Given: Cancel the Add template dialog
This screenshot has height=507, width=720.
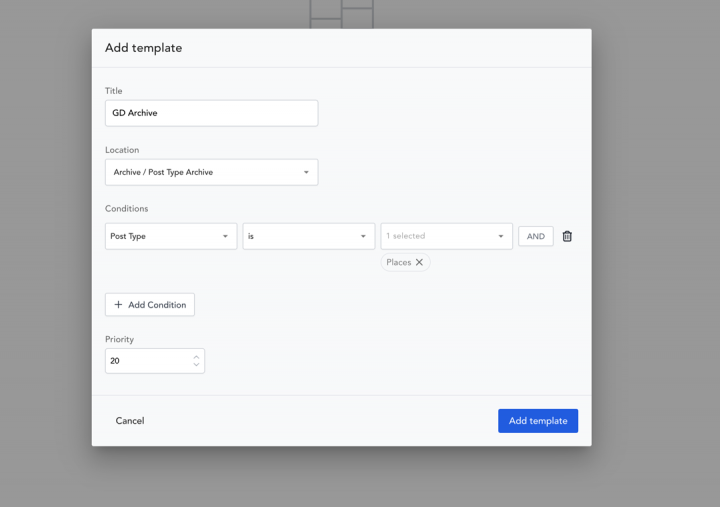Looking at the screenshot, I should (x=130, y=421).
